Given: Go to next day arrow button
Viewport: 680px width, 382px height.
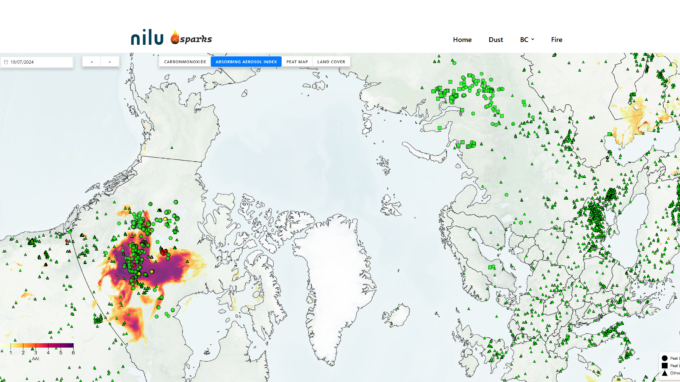Looking at the screenshot, I should pyautogui.click(x=110, y=62).
